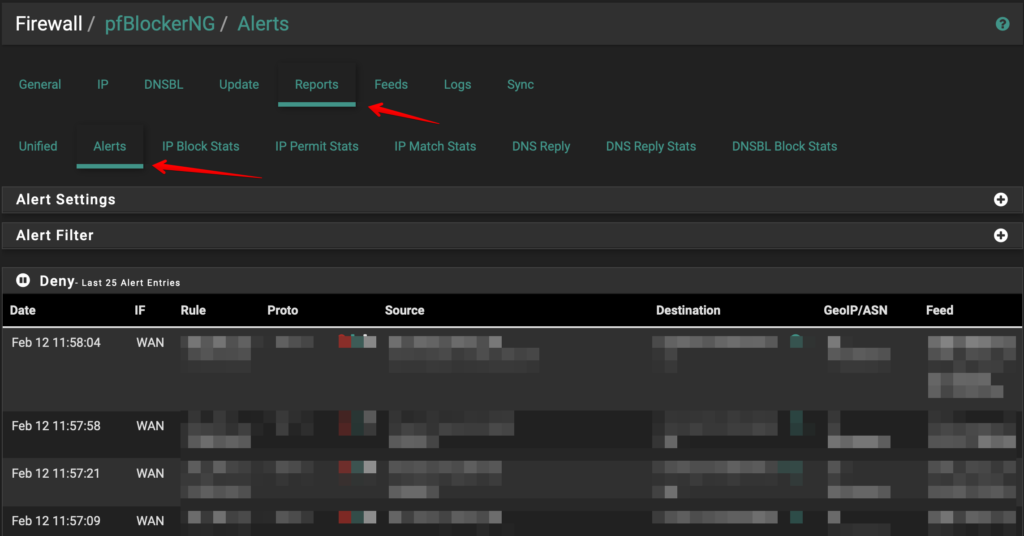Click the Rule column header
The width and height of the screenshot is (1024, 536).
click(x=193, y=311)
